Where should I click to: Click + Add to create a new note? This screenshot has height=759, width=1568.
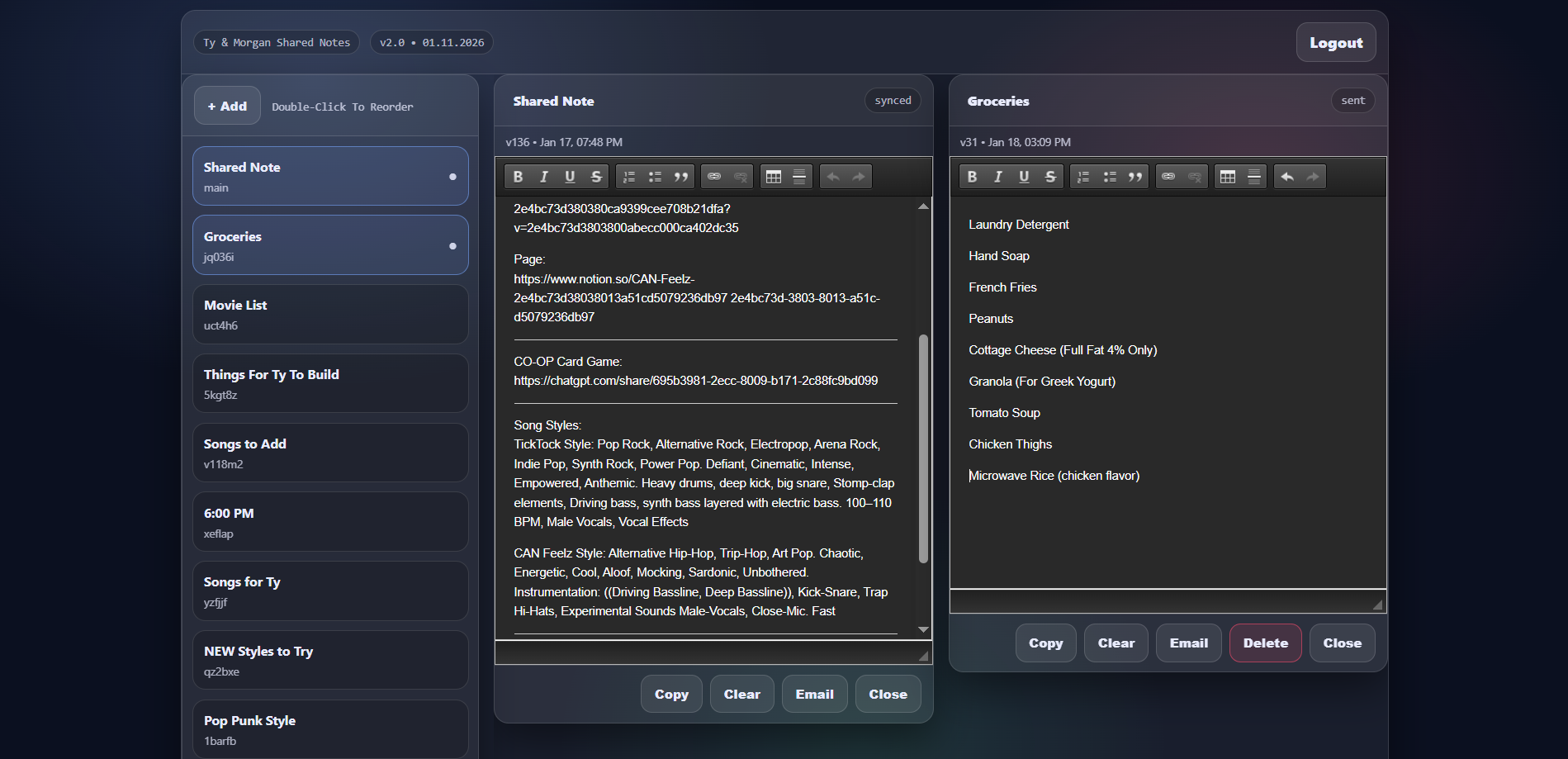coord(226,105)
